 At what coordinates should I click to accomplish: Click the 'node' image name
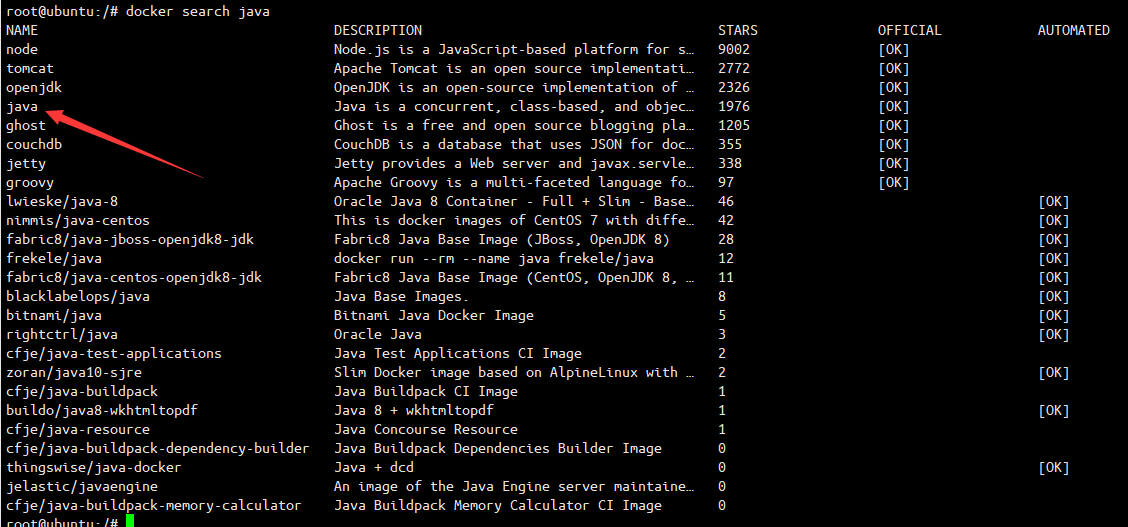[x=22, y=50]
